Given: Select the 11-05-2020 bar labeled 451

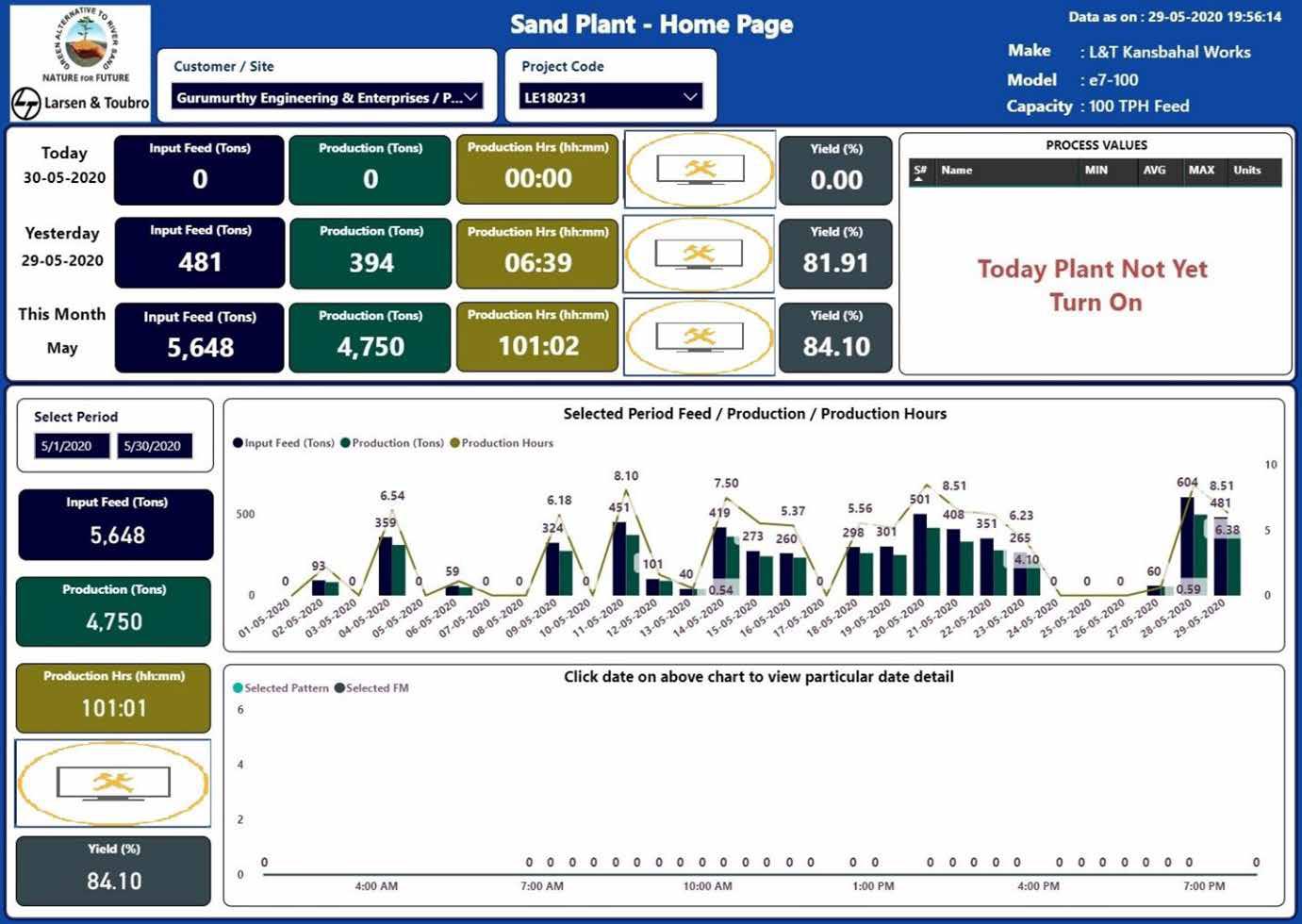Looking at the screenshot, I should click(x=619, y=558).
